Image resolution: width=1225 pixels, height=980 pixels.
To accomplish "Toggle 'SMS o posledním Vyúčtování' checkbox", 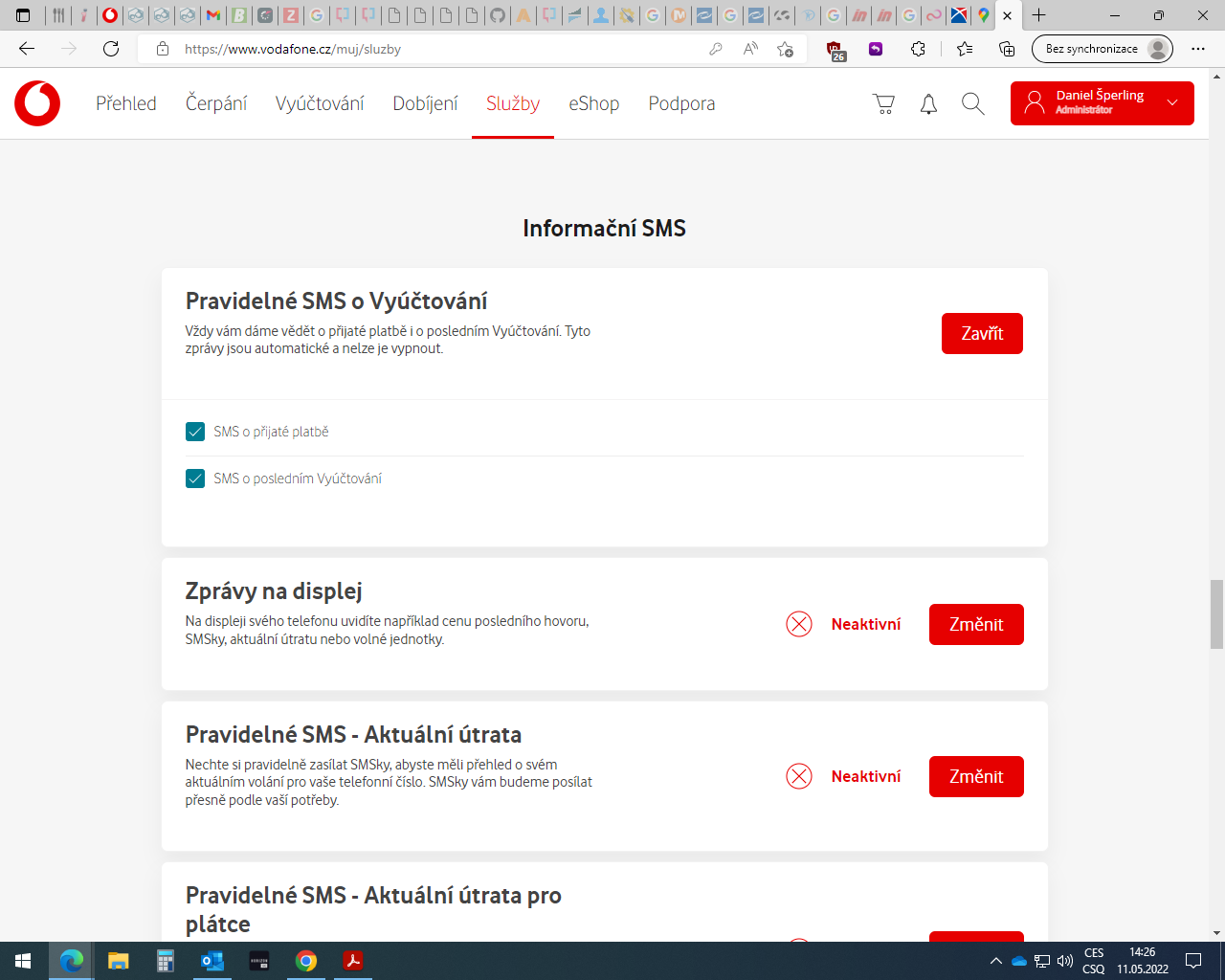I will (195, 479).
